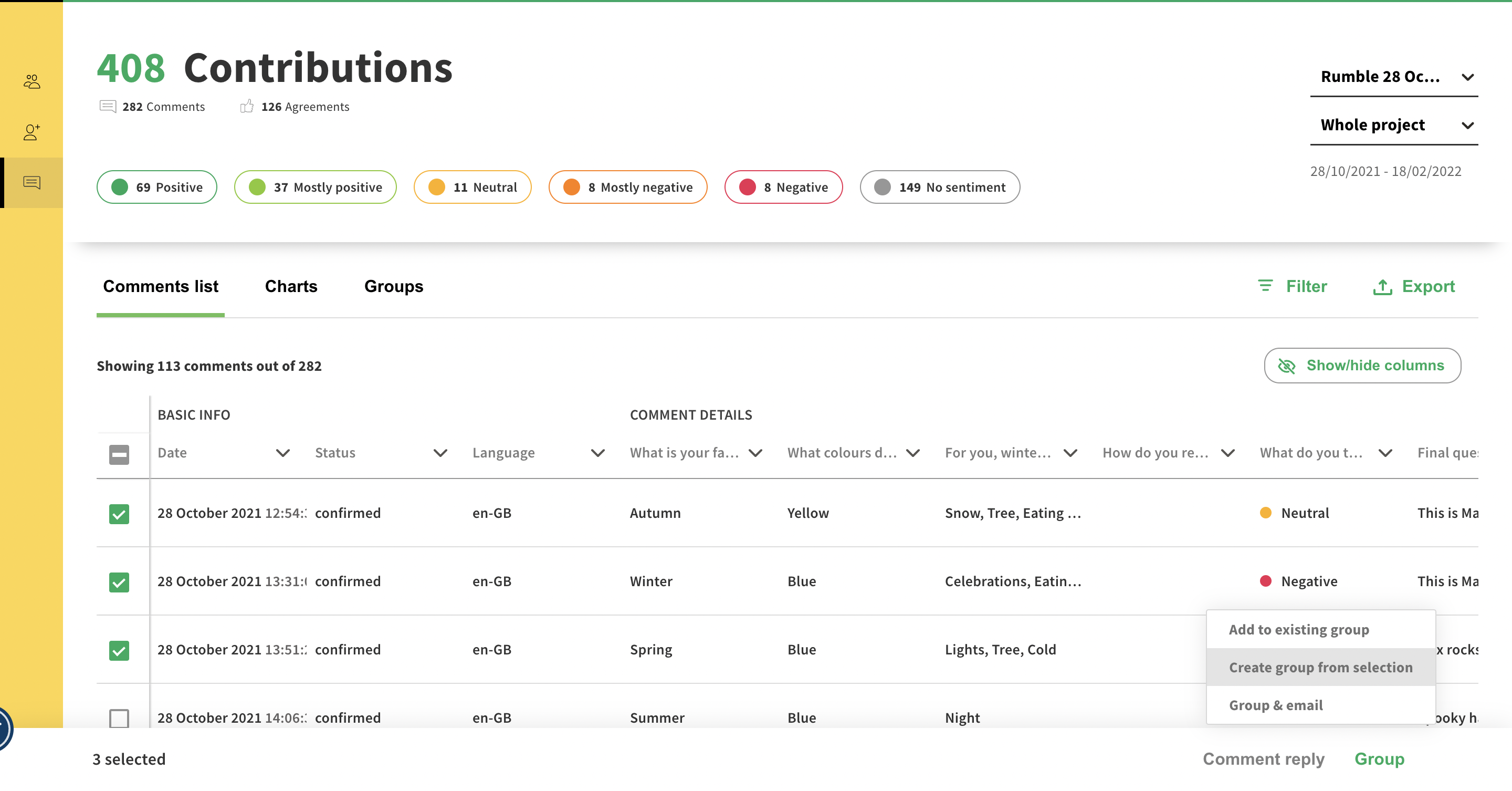Toggle the select-all header checkbox
1512x791 pixels.
tap(119, 454)
